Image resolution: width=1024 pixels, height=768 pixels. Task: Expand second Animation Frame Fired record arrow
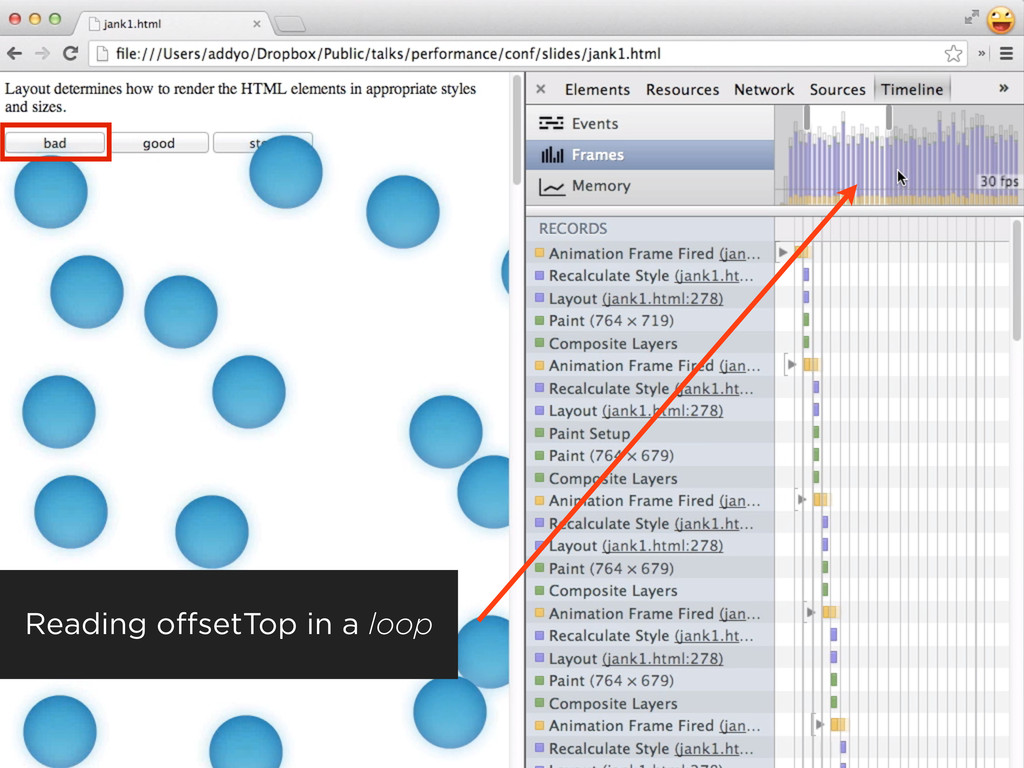pyautogui.click(x=792, y=365)
